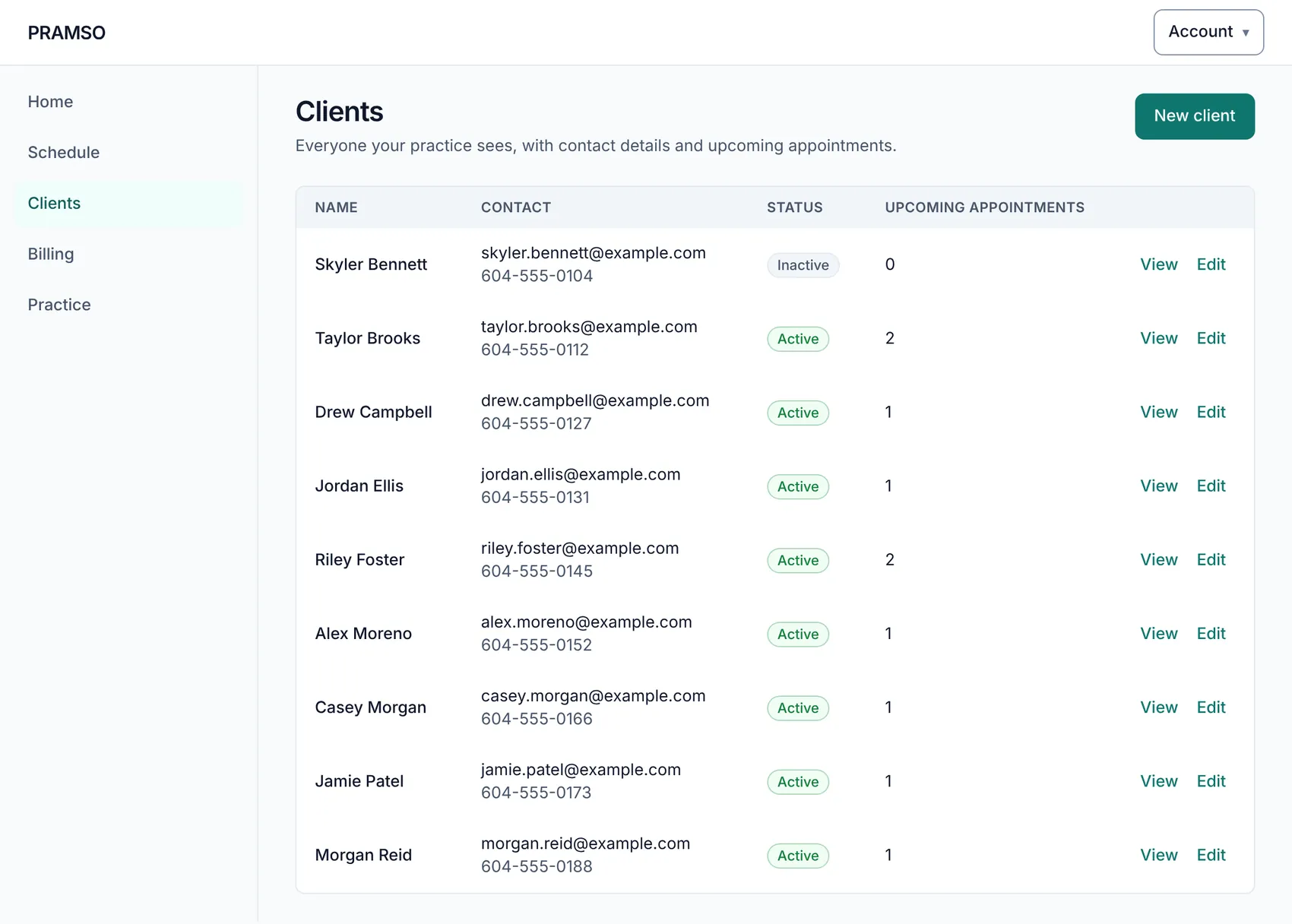Select the name Jordan Ellis
Viewport: 1292px width, 924px height.
359,486
